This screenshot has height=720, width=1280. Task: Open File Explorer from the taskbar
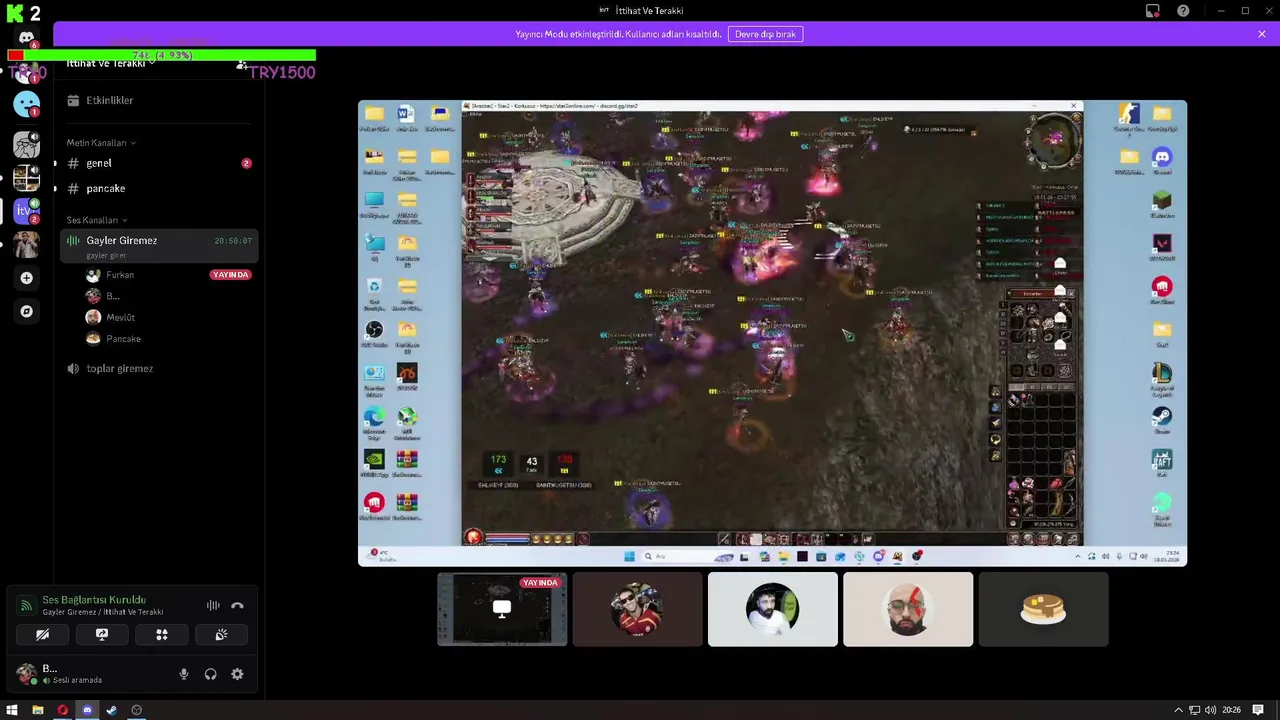[x=37, y=710]
